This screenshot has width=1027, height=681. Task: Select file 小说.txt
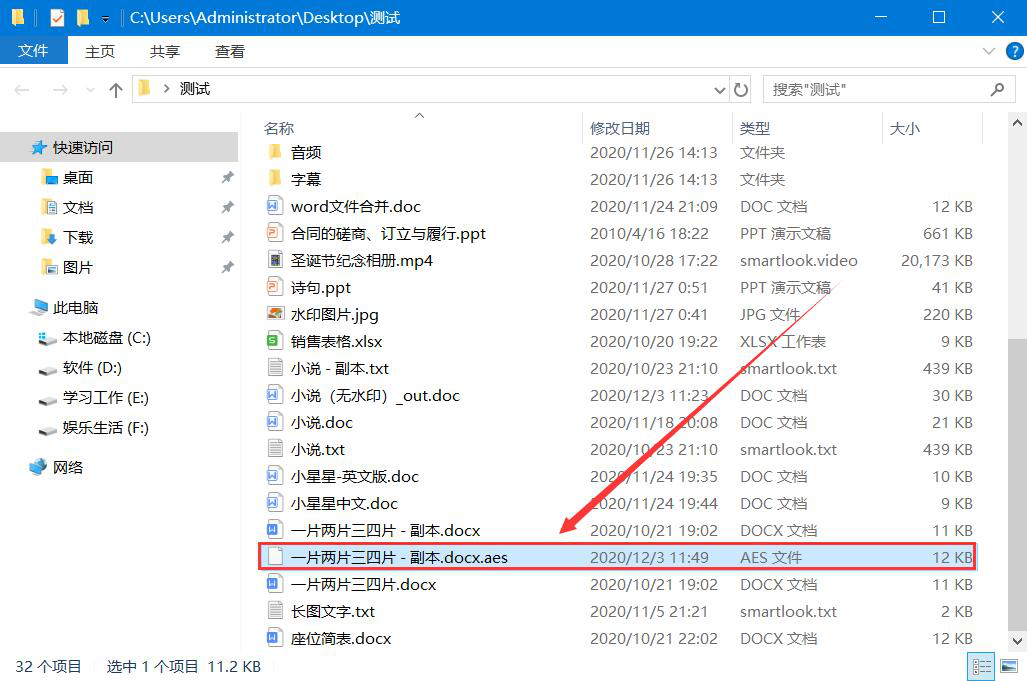(318, 449)
